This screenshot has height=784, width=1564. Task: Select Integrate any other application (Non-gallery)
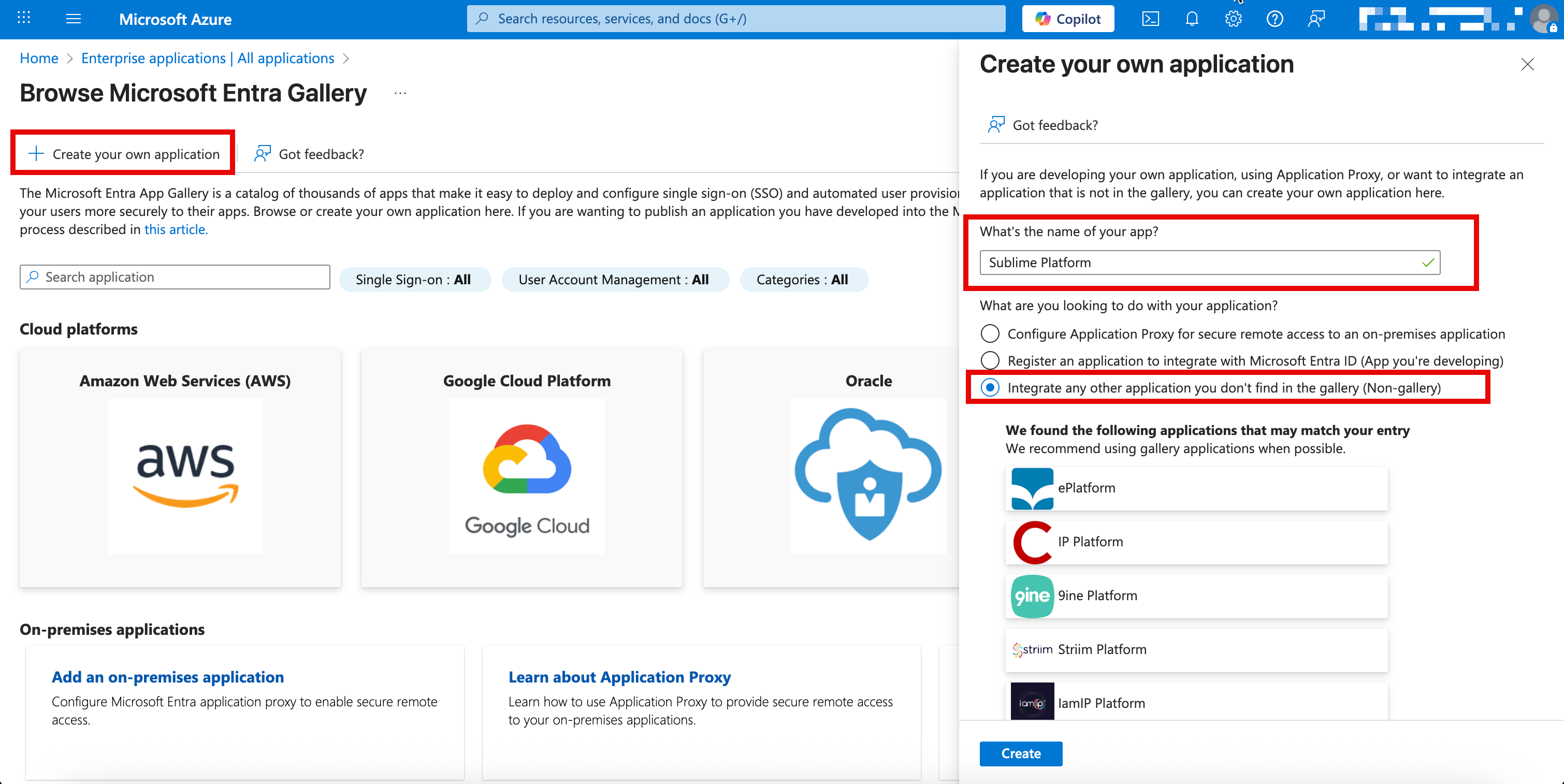[x=990, y=387]
